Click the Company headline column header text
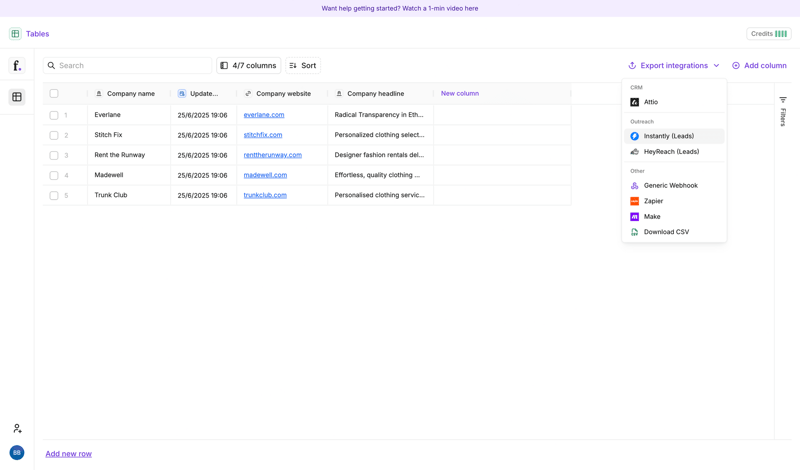Screen dimensions: 800x470 pyautogui.click(x=376, y=93)
